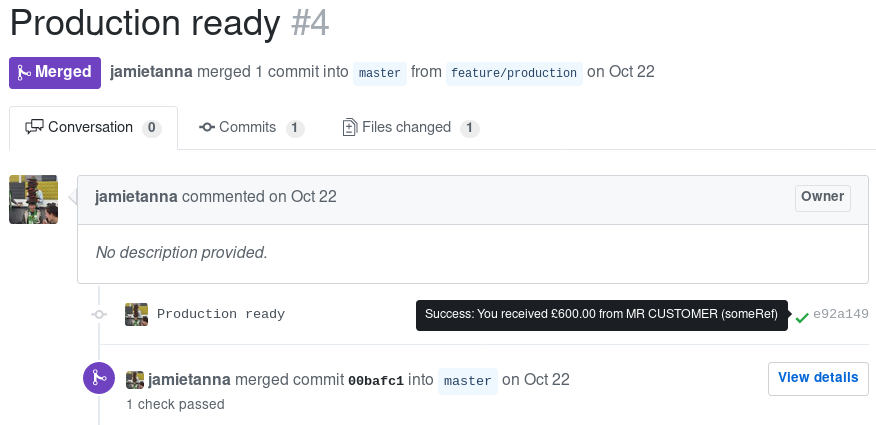Click small avatar beside Production ready commit
Screen dimensions: 876x425
(136, 314)
